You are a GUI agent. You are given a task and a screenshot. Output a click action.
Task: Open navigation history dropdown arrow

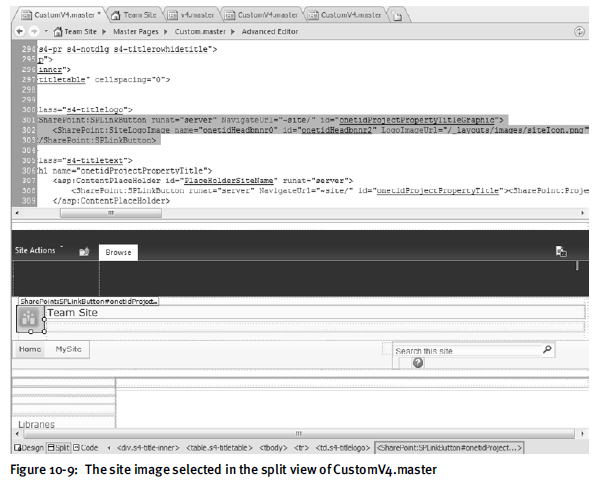tap(46, 31)
